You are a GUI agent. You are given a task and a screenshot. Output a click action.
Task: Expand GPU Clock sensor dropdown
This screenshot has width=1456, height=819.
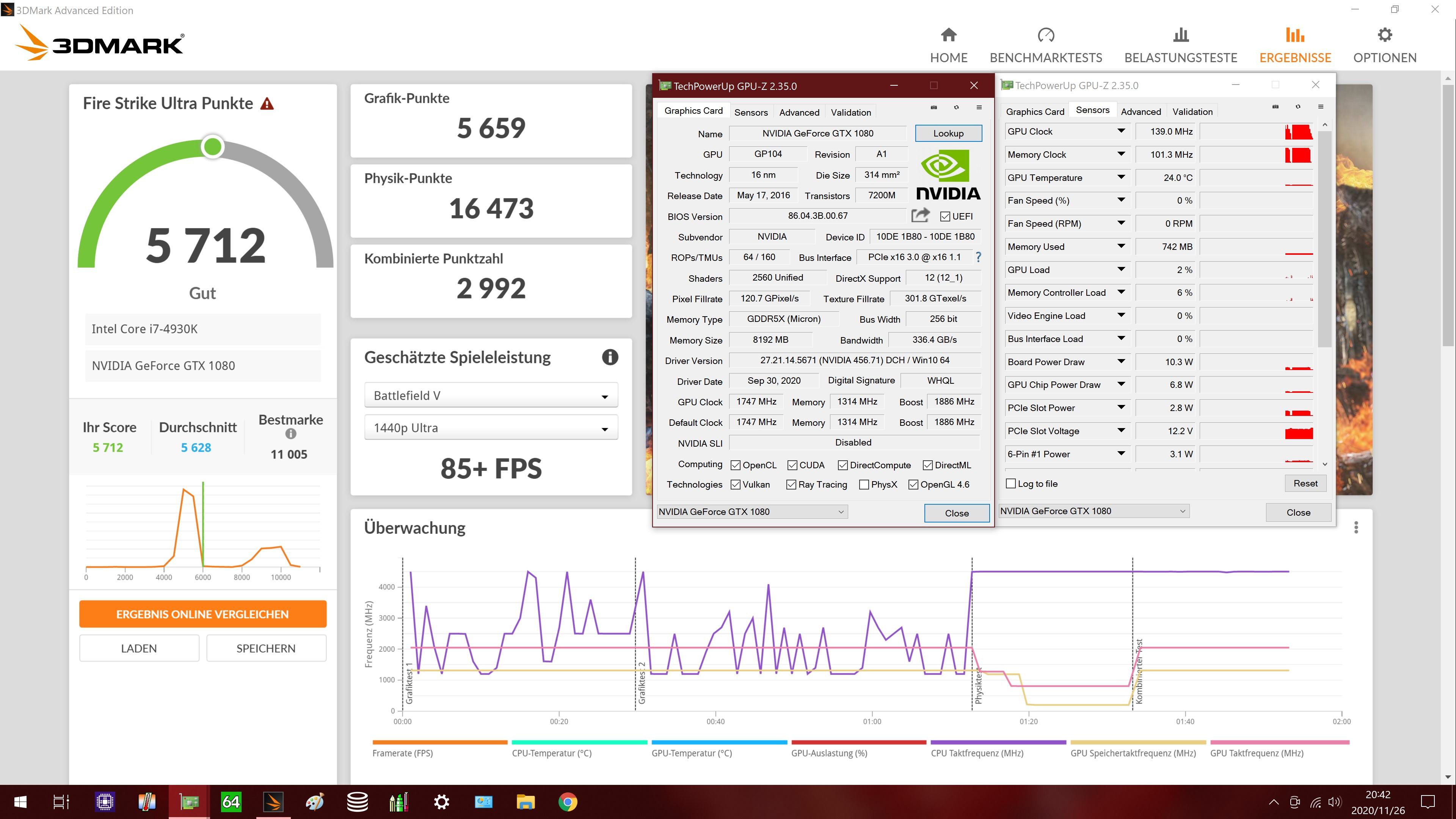(x=1121, y=131)
